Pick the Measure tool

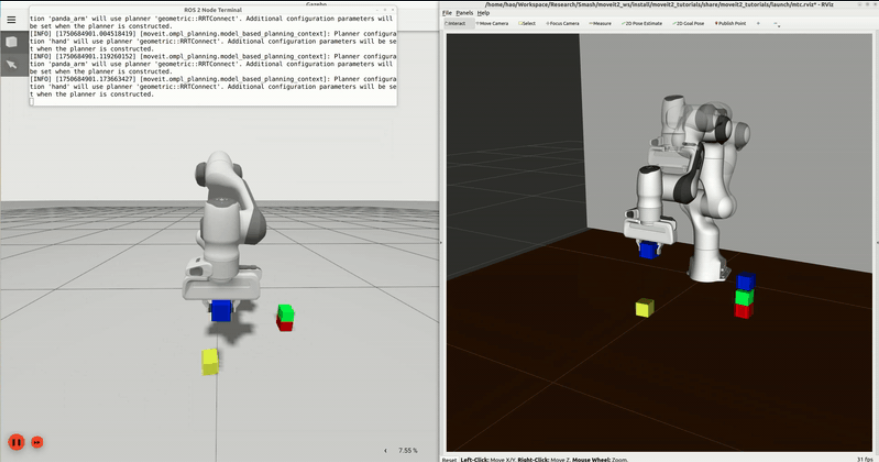pos(600,23)
